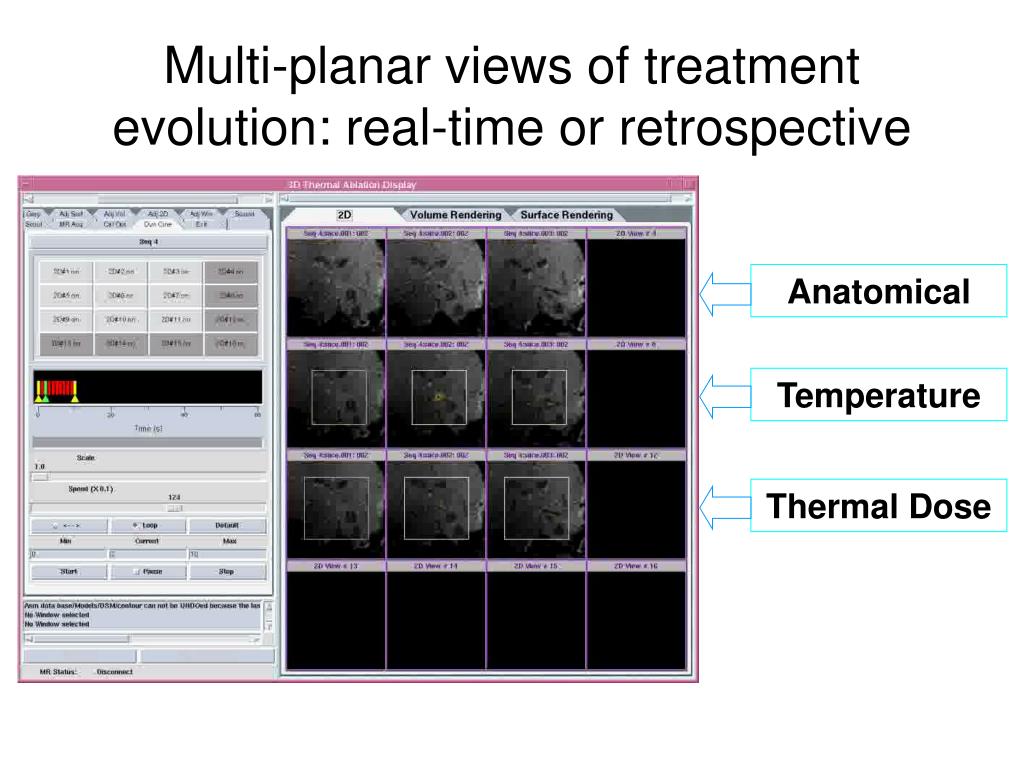
Task: Toggle the 2D#7 view button
Action: point(176,295)
